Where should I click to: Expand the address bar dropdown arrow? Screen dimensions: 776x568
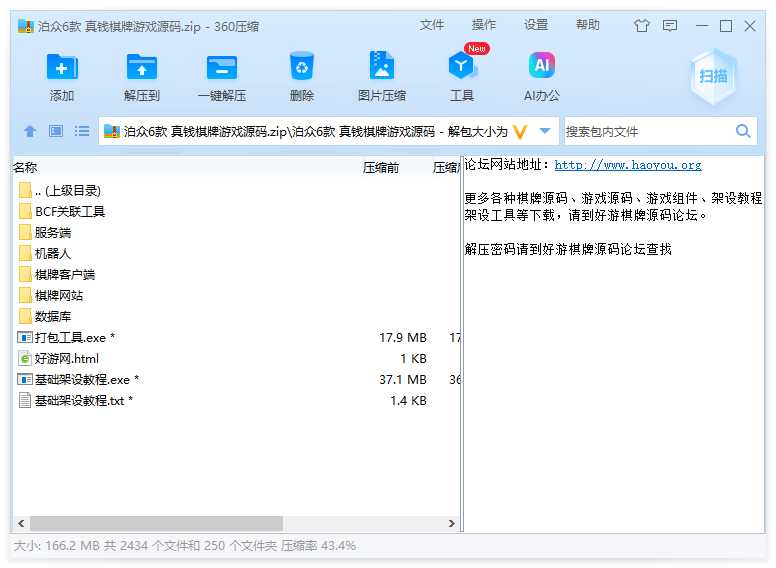(545, 131)
